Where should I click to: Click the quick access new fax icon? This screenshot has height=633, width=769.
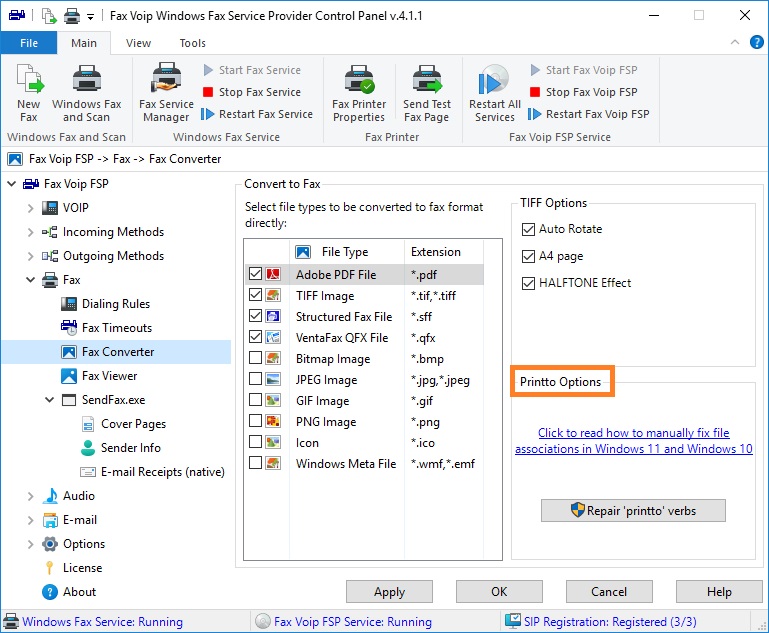[49, 16]
